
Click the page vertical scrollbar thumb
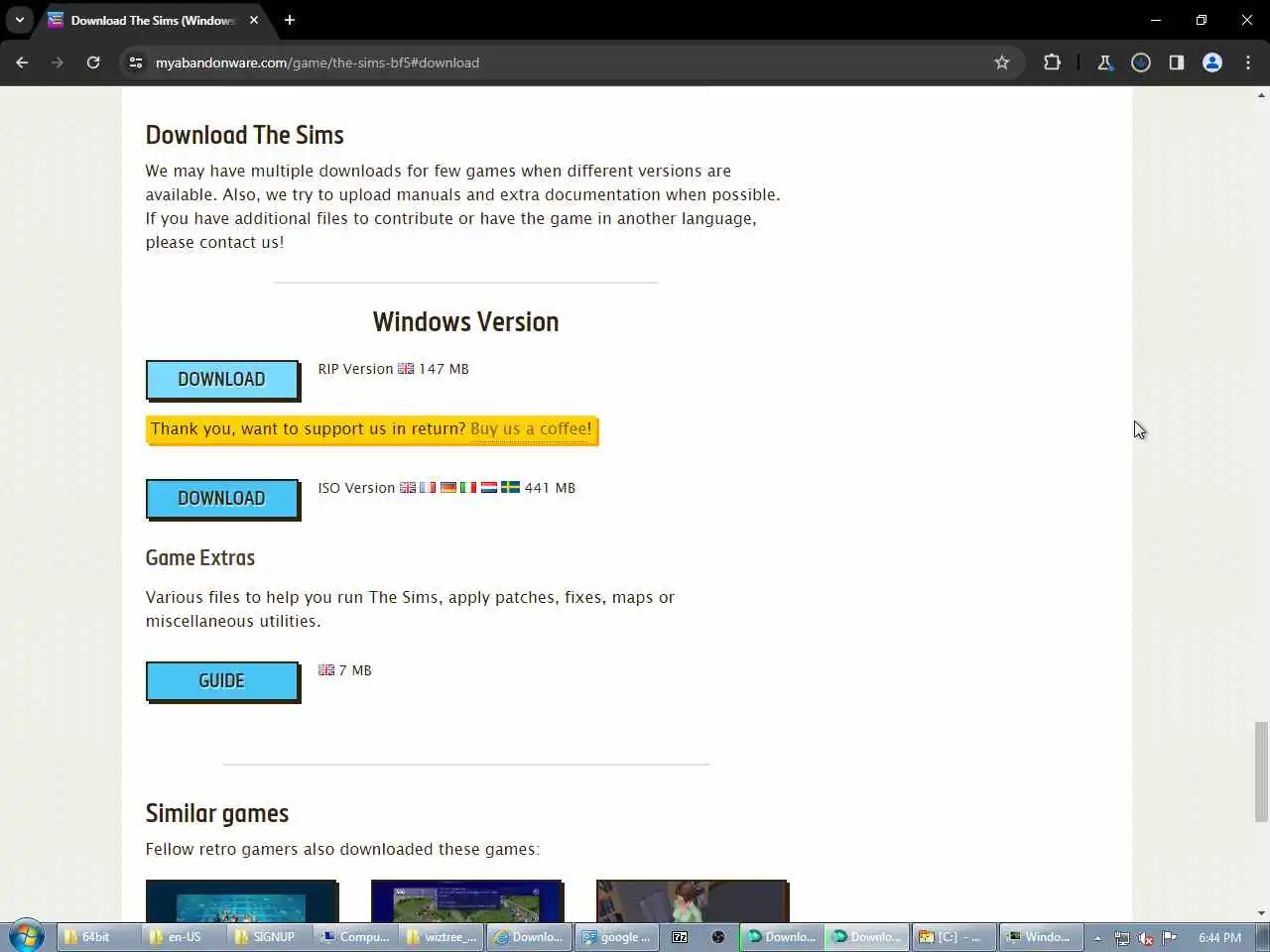[1261, 772]
